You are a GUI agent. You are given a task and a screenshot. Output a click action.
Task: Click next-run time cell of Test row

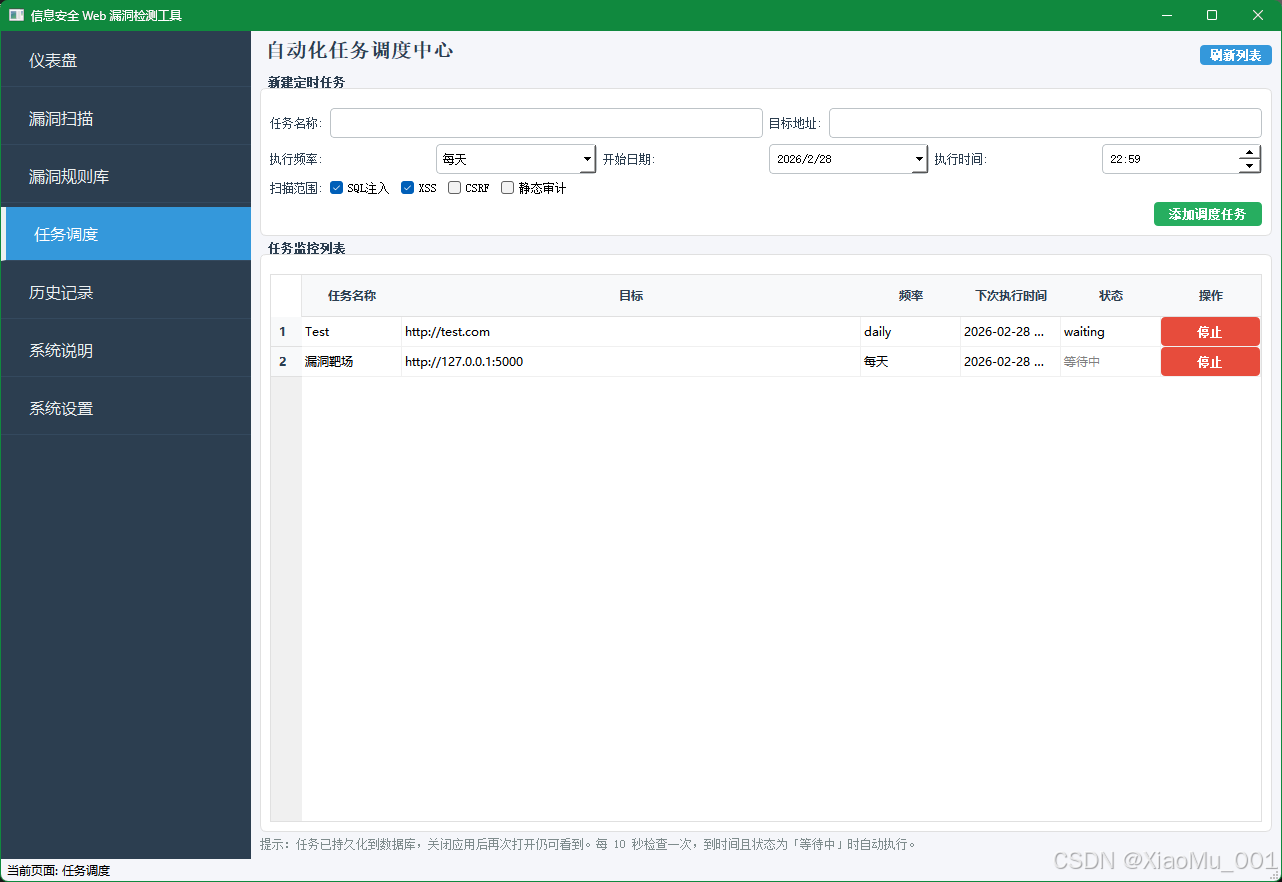click(x=1010, y=332)
